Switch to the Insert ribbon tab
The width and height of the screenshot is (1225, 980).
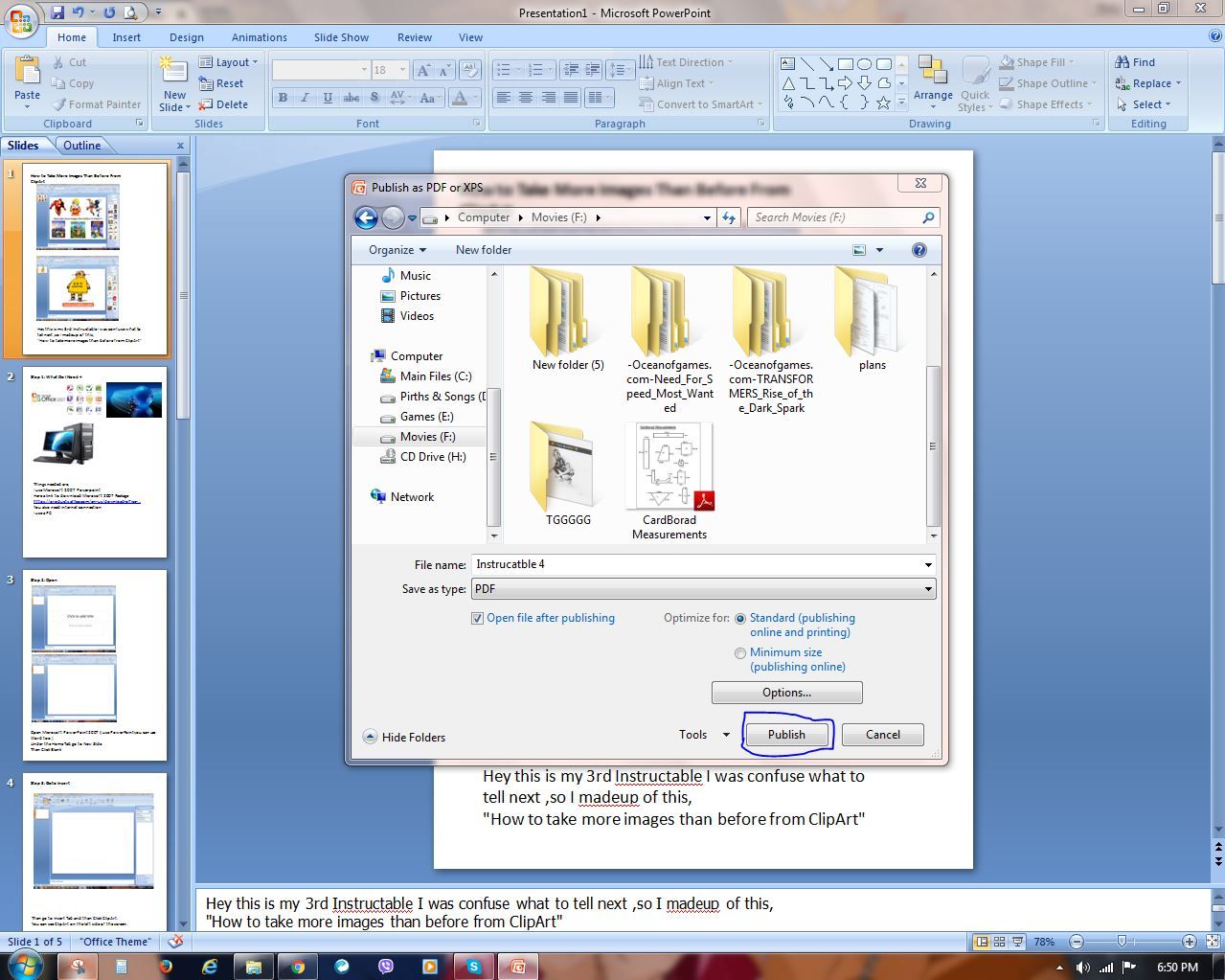[126, 37]
